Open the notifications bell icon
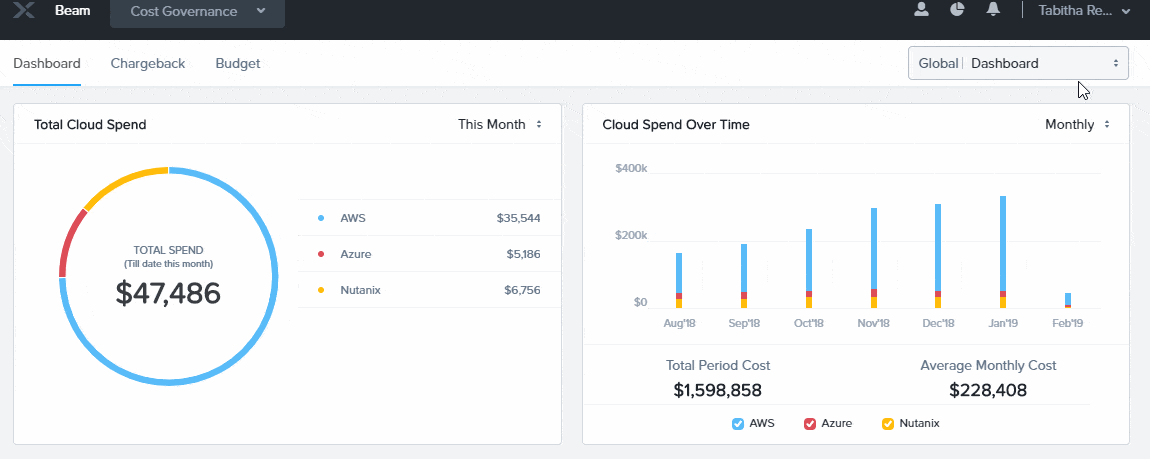The height and width of the screenshot is (459, 1150). [993, 10]
